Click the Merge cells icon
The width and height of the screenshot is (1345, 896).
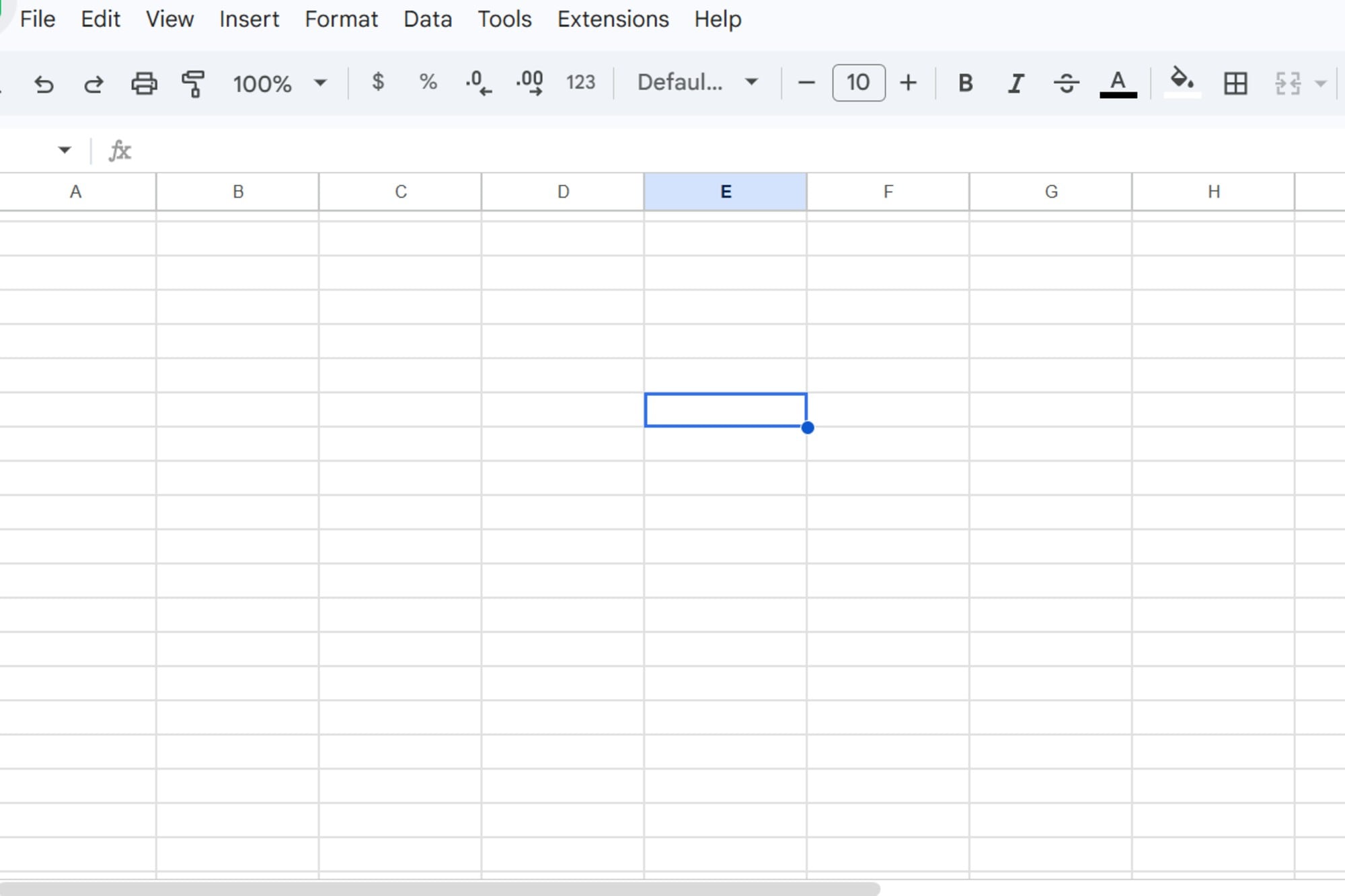1288,83
